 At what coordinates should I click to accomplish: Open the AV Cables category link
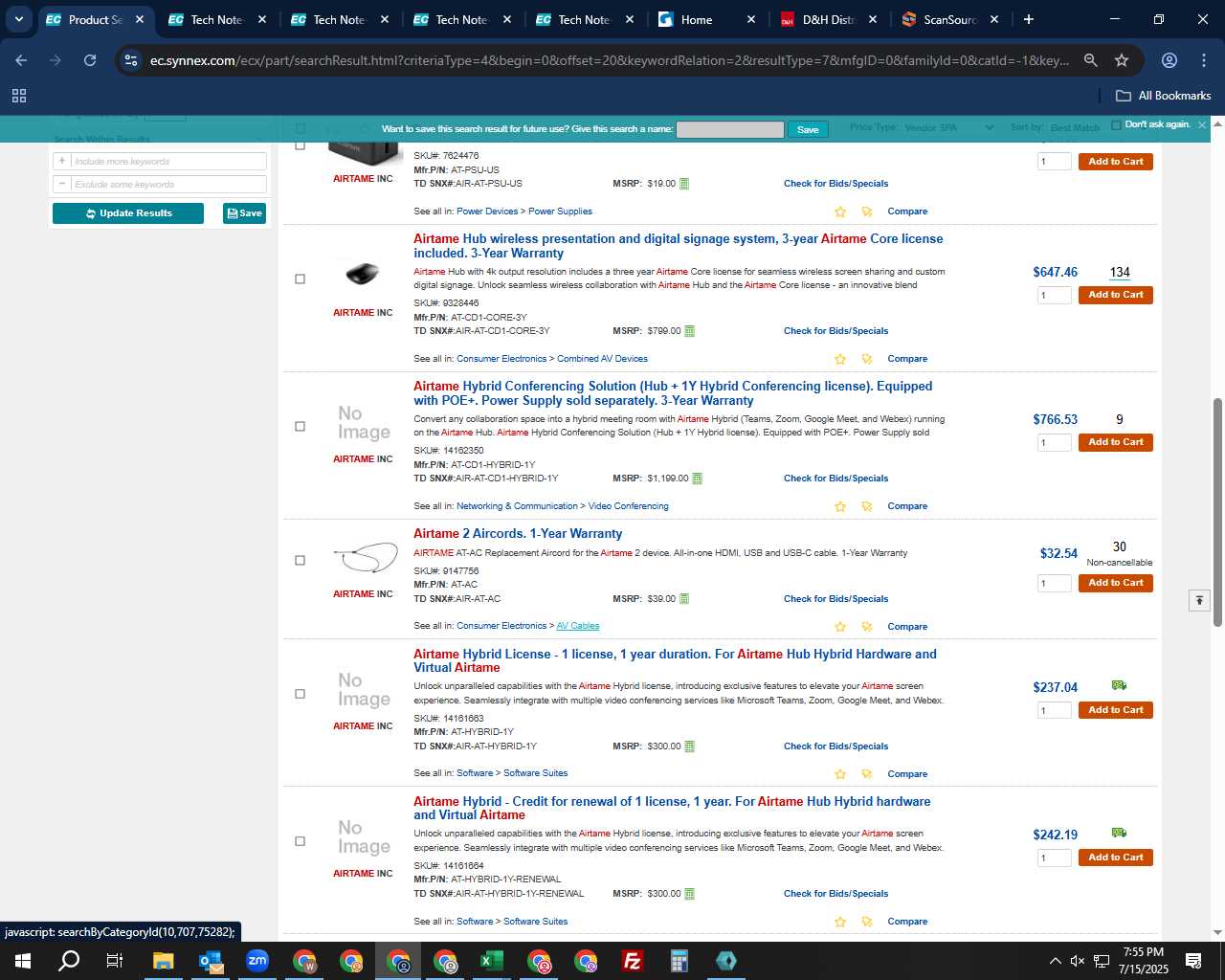tap(578, 626)
